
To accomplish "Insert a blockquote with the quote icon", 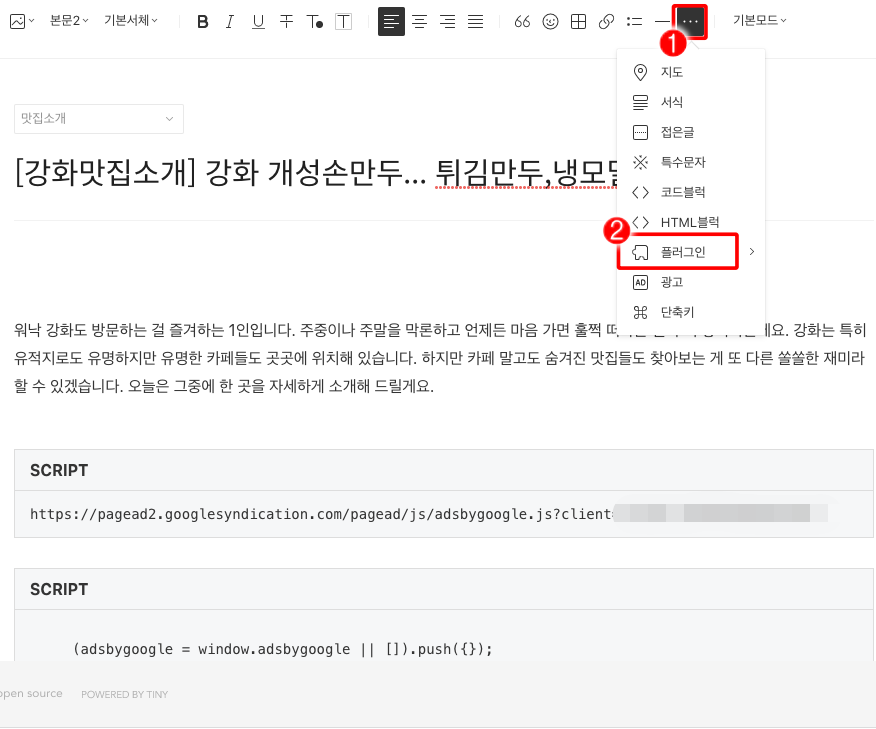I will click(x=522, y=20).
